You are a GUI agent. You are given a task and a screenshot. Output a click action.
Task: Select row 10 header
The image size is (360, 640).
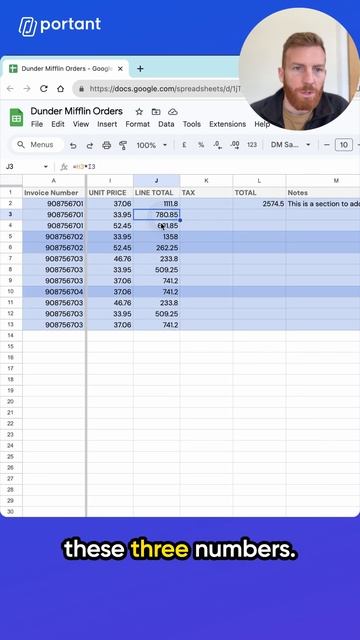pyautogui.click(x=11, y=292)
